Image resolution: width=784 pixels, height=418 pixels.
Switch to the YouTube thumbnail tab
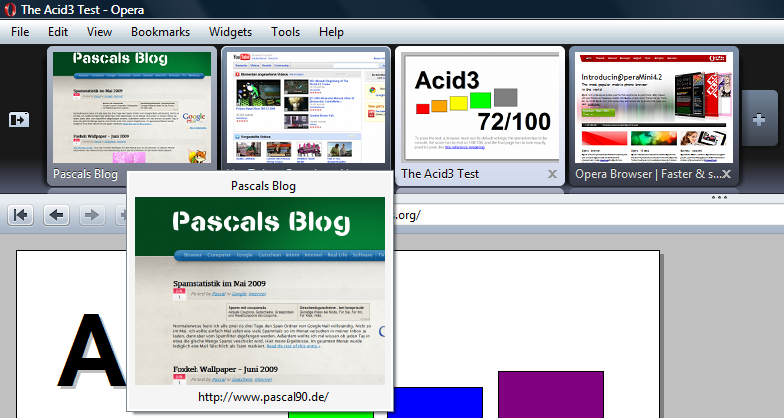[305, 100]
